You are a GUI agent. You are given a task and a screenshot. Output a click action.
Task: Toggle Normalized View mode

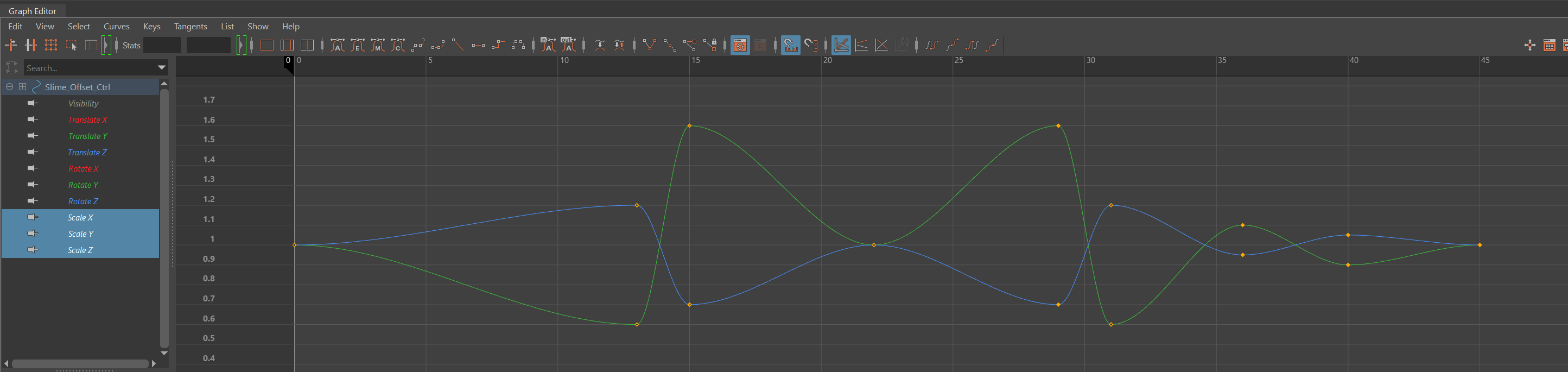(x=881, y=45)
